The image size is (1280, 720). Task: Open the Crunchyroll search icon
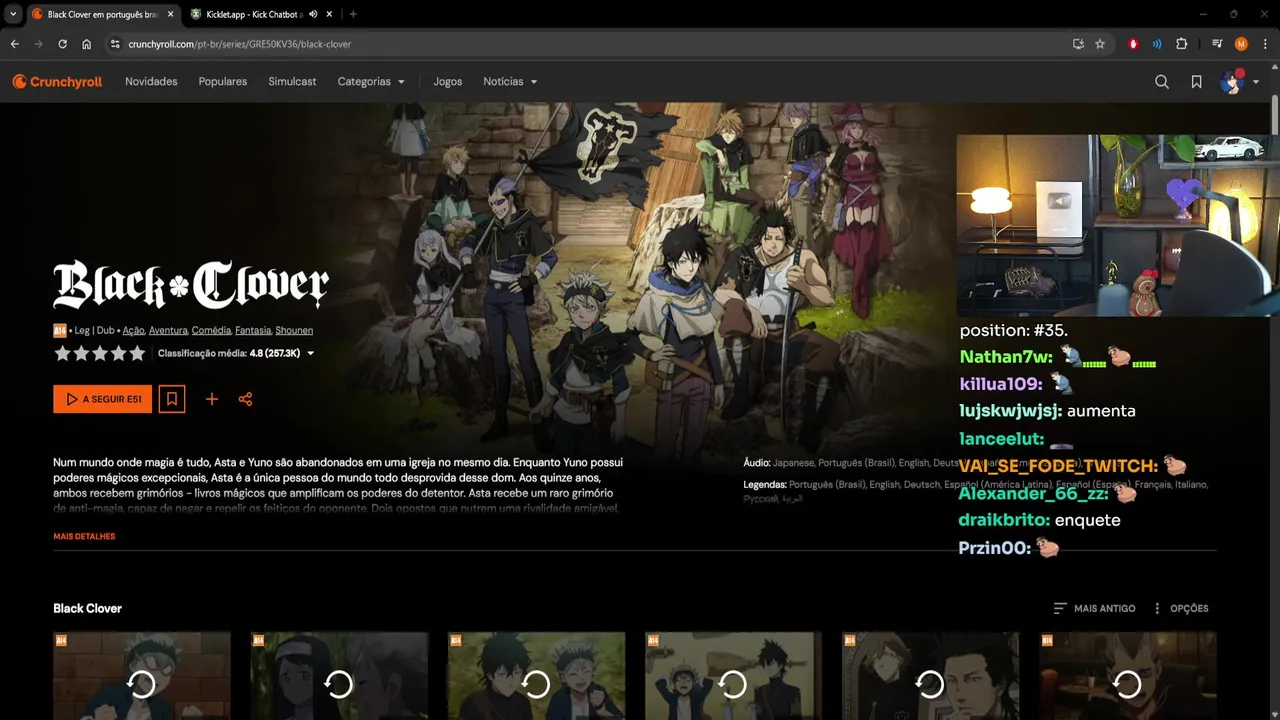pos(1162,82)
